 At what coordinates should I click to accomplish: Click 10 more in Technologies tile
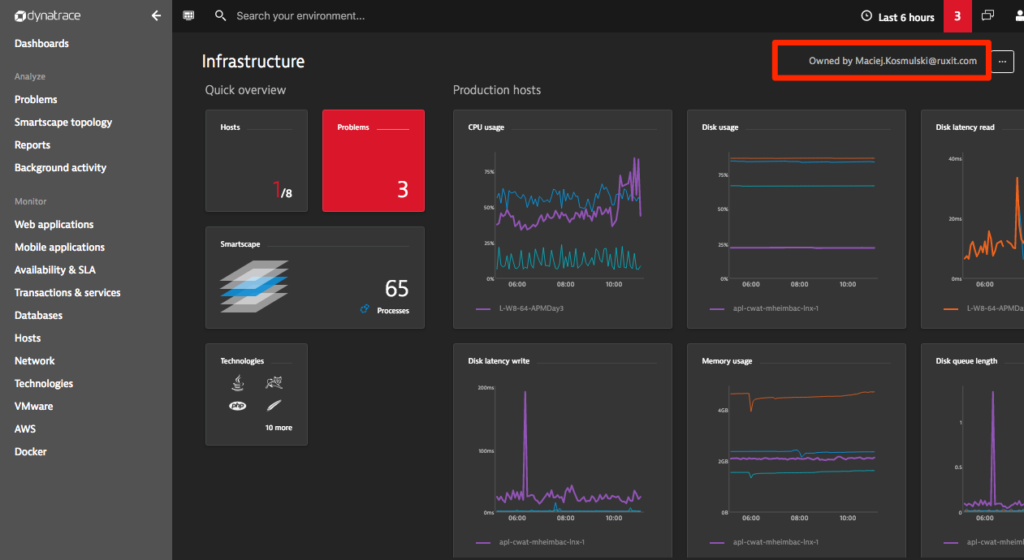pyautogui.click(x=279, y=428)
